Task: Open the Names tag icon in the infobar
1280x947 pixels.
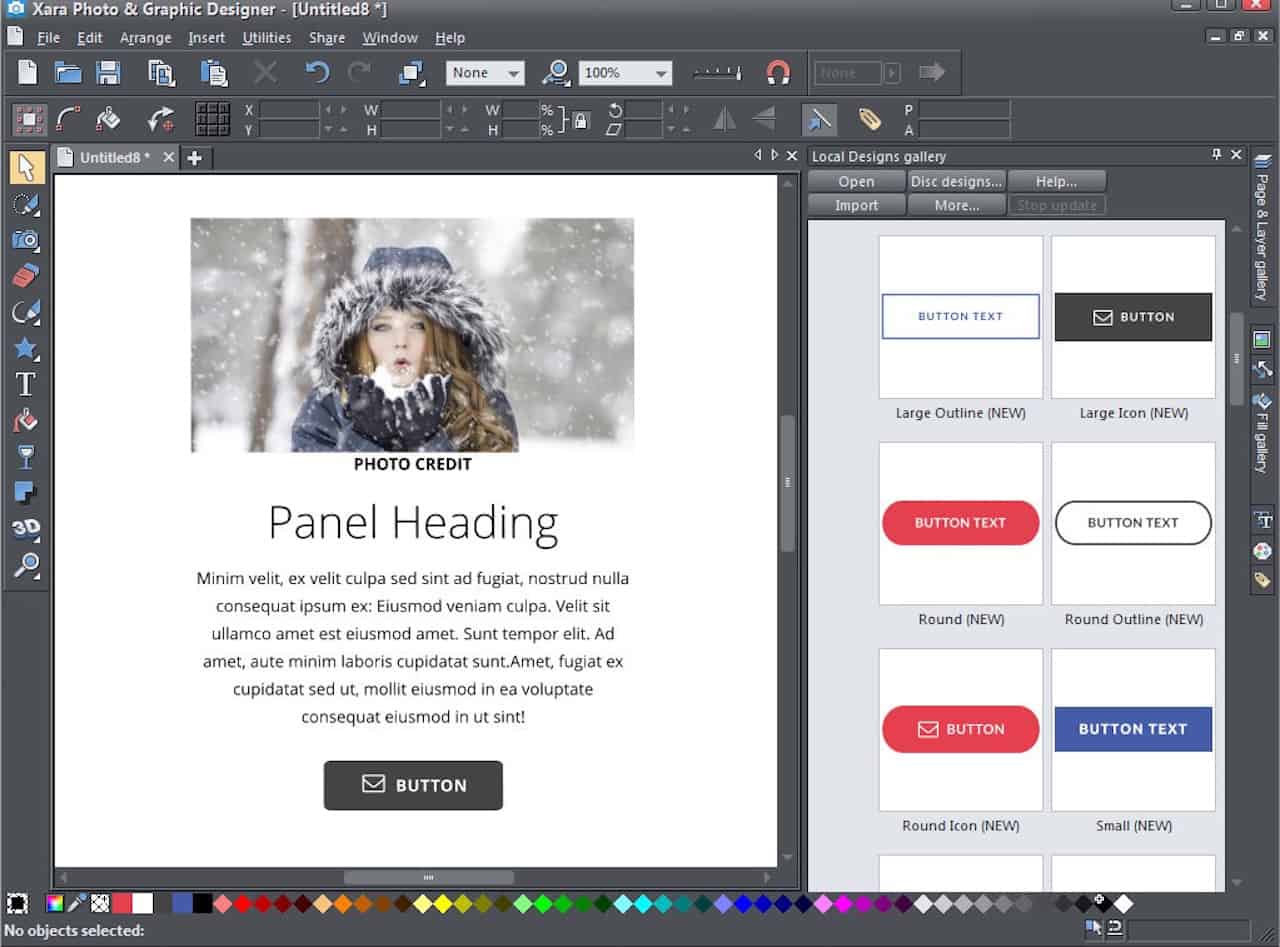Action: (x=869, y=120)
